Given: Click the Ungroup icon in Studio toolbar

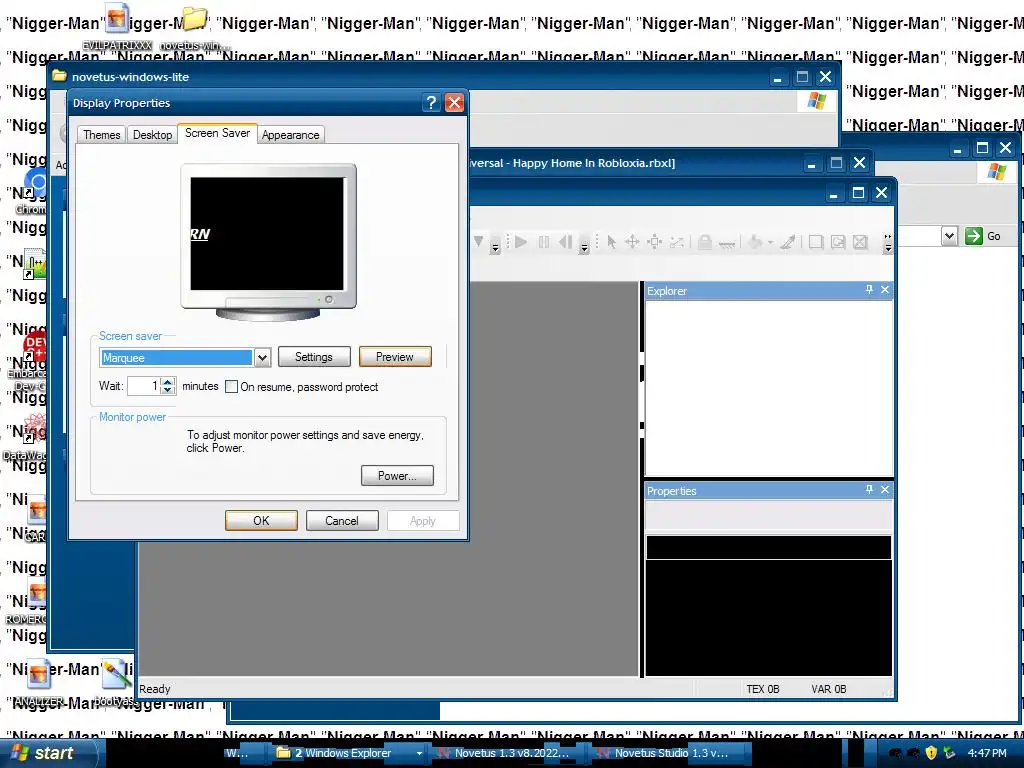Looking at the screenshot, I should point(860,242).
